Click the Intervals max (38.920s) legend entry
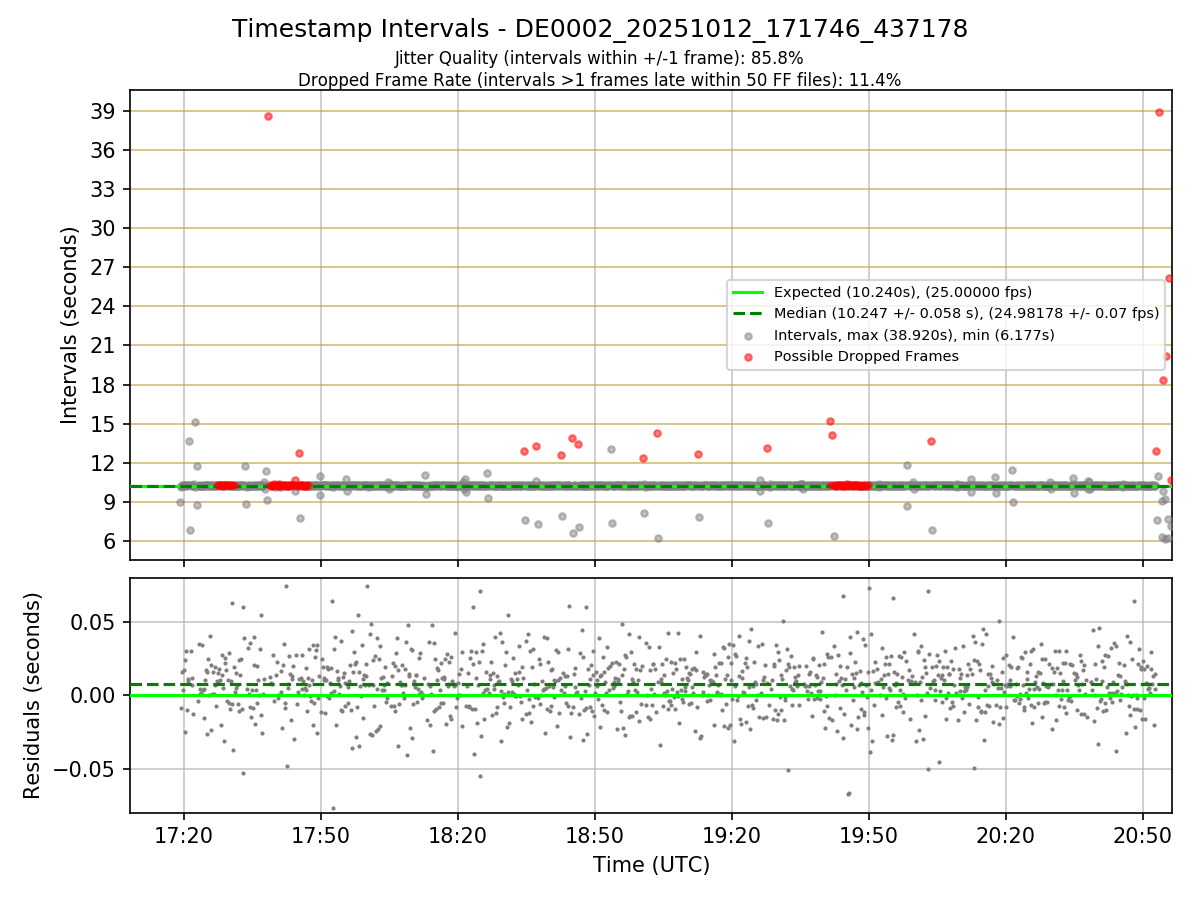1200x900 pixels. click(x=914, y=335)
